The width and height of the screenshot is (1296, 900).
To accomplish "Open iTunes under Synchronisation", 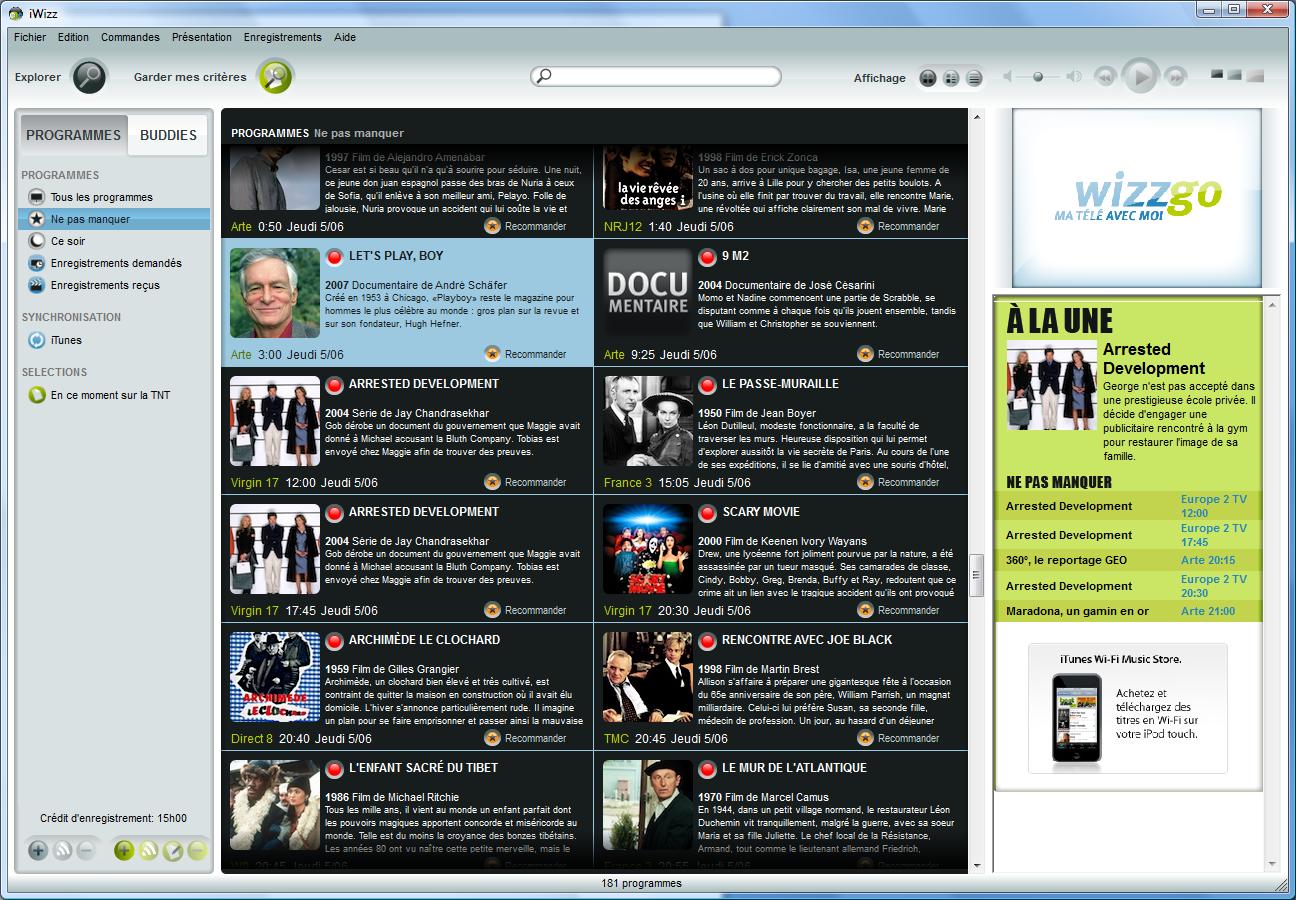I will coord(66,340).
